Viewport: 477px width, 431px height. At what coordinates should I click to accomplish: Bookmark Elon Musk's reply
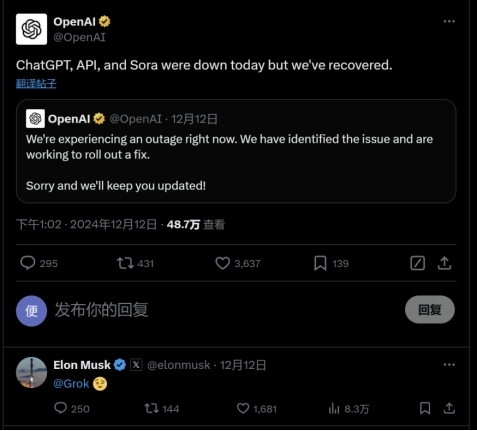click(x=425, y=408)
